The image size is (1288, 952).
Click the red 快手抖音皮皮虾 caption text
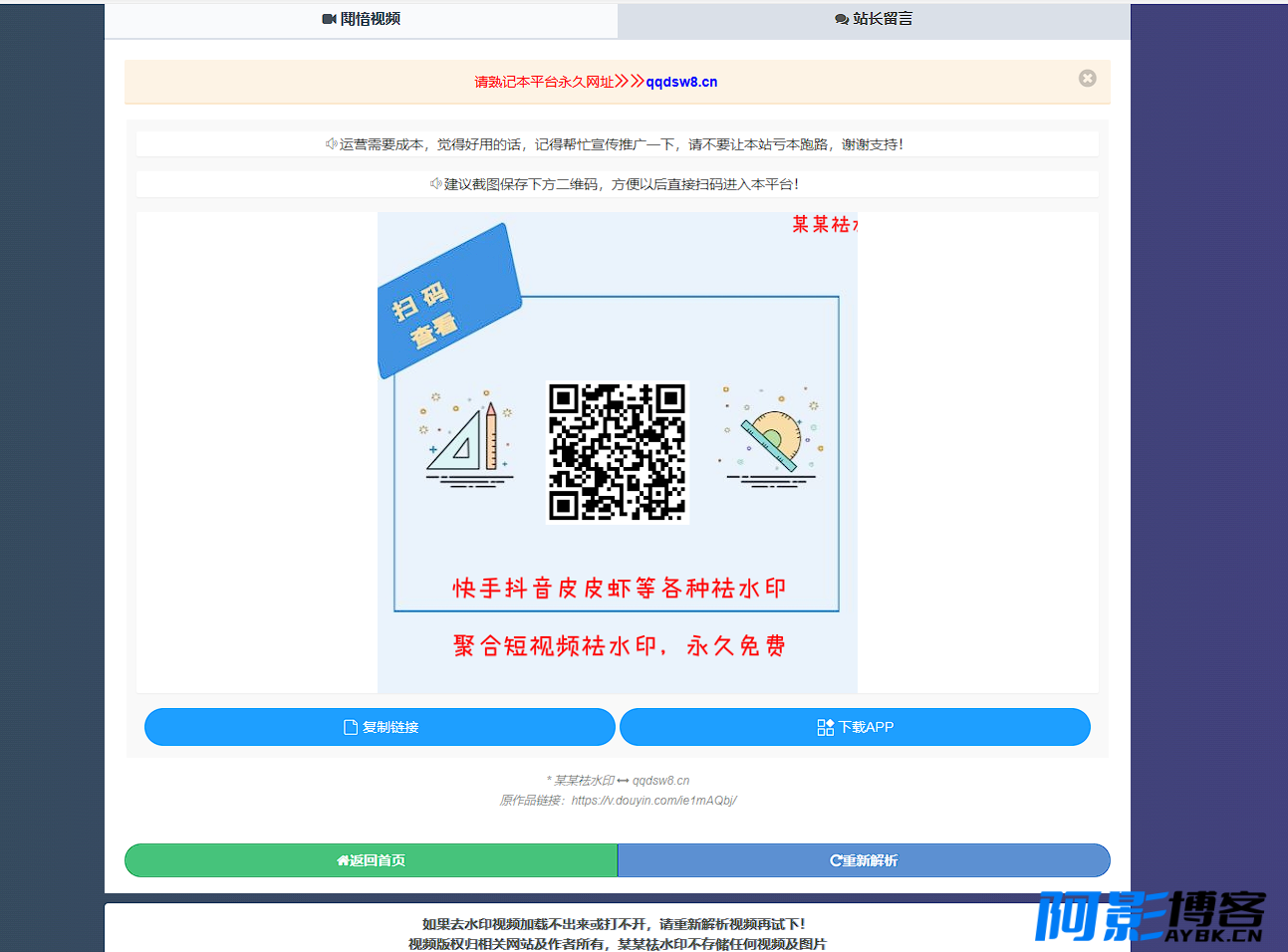[x=619, y=588]
